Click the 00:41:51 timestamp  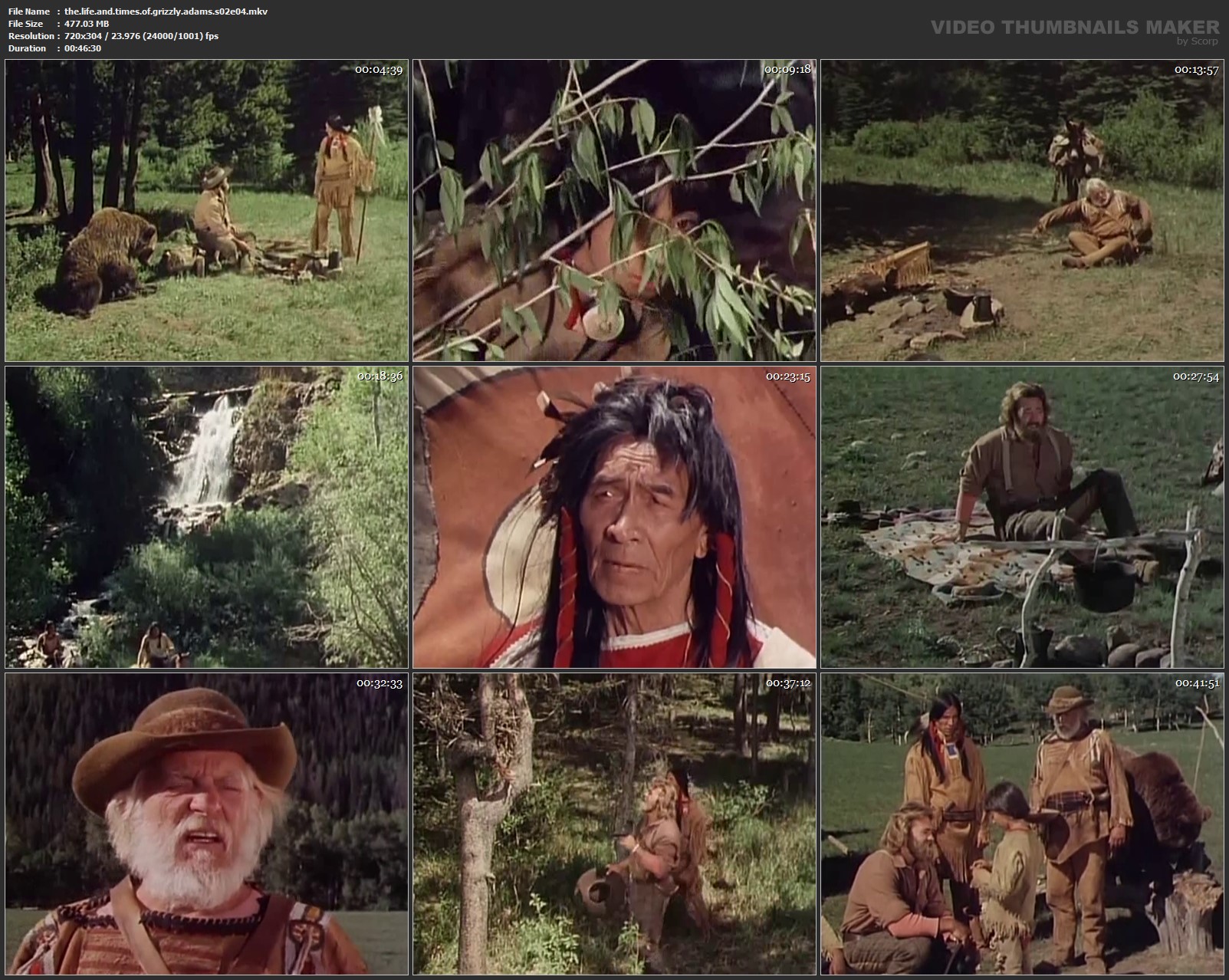coord(1197,683)
